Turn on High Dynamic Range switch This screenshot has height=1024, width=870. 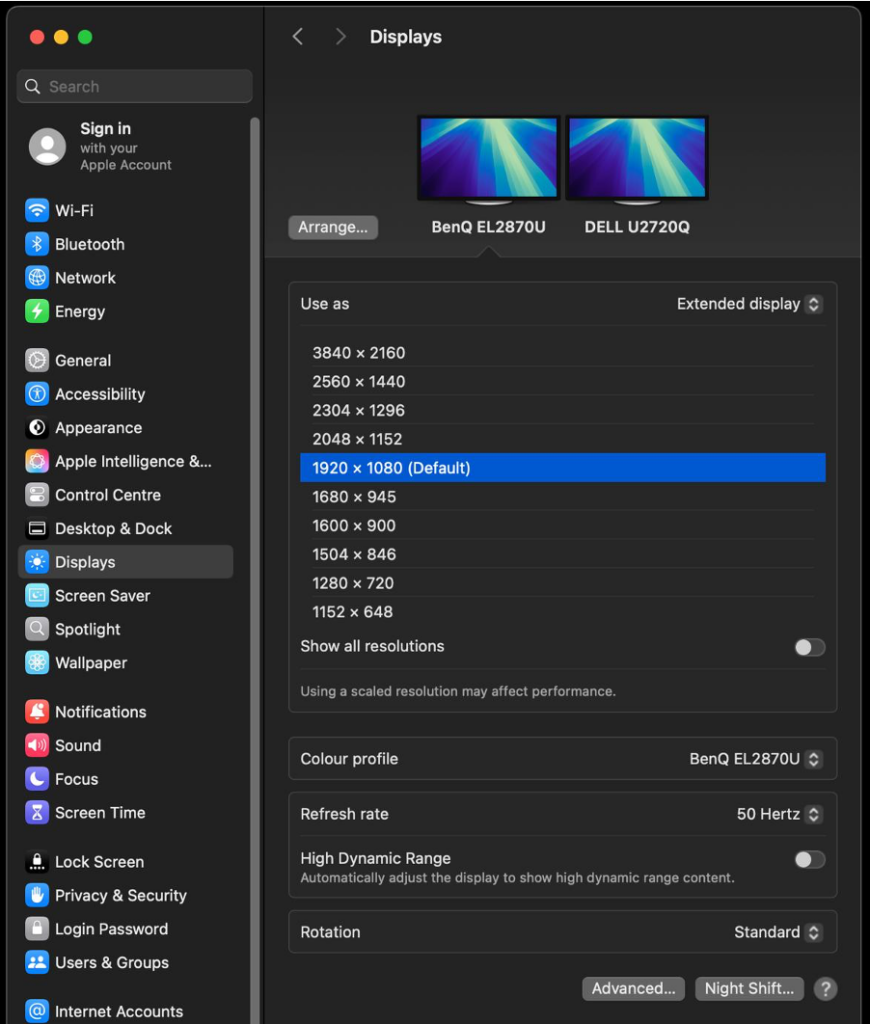809,859
